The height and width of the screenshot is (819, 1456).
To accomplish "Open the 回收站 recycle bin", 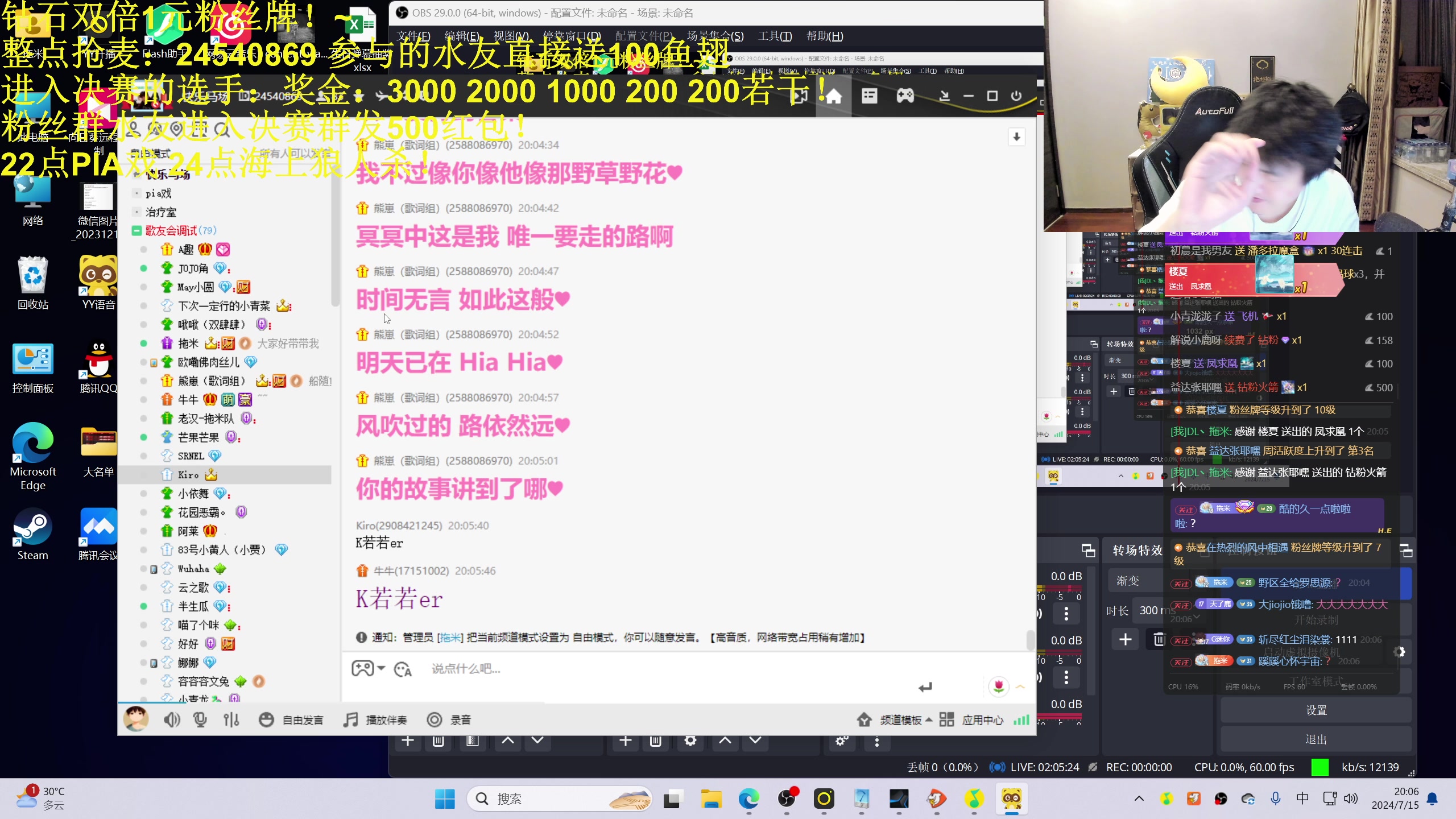I will point(32,283).
